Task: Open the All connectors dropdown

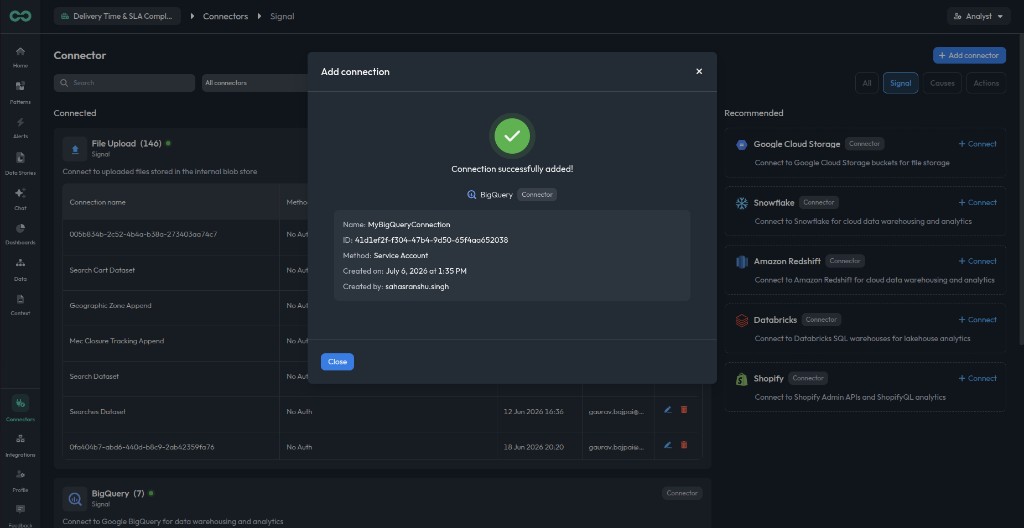Action: [255, 83]
